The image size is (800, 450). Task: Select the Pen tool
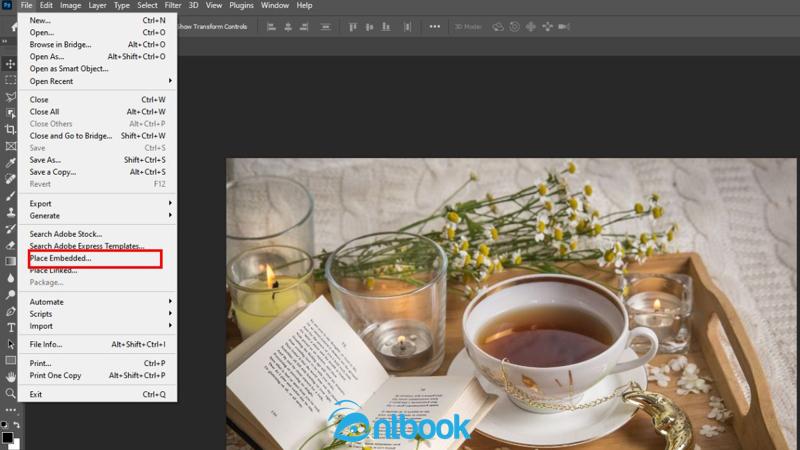pyautogui.click(x=10, y=311)
